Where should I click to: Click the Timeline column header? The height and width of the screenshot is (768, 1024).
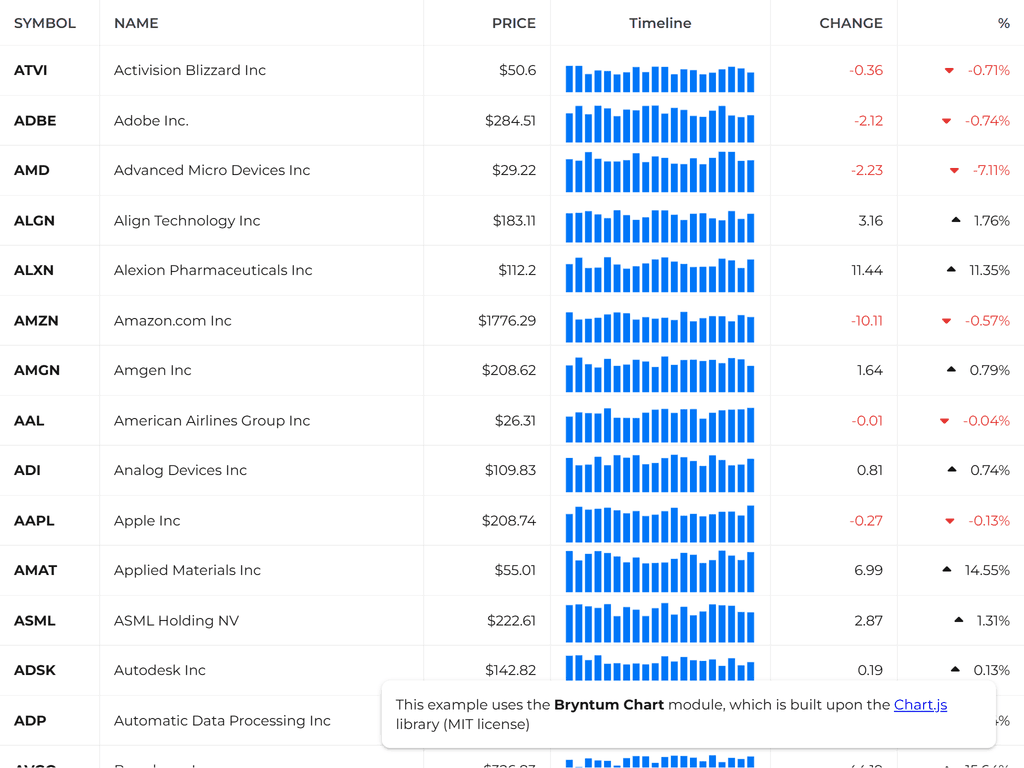(660, 23)
